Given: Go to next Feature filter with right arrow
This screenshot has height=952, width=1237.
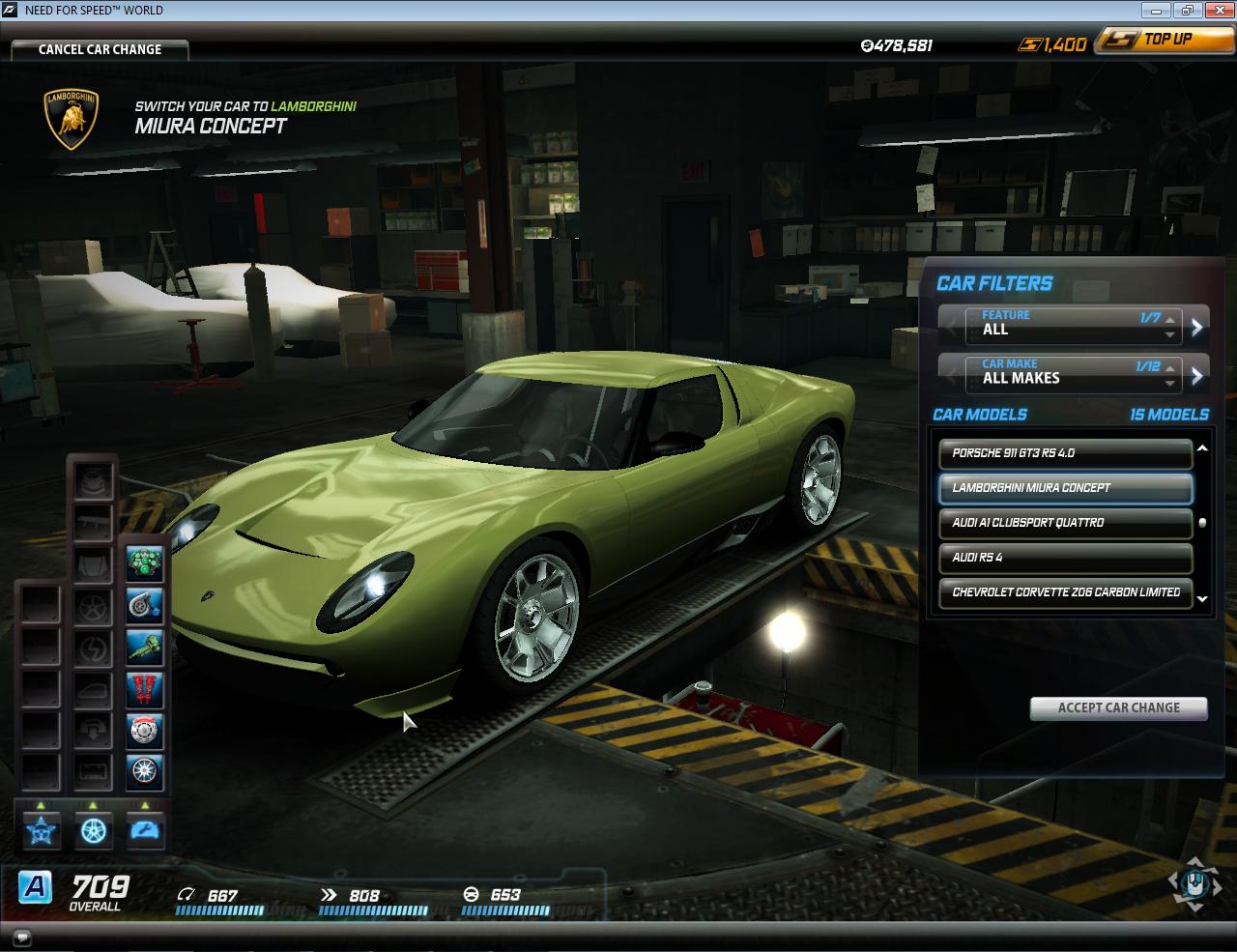Looking at the screenshot, I should point(1197,327).
